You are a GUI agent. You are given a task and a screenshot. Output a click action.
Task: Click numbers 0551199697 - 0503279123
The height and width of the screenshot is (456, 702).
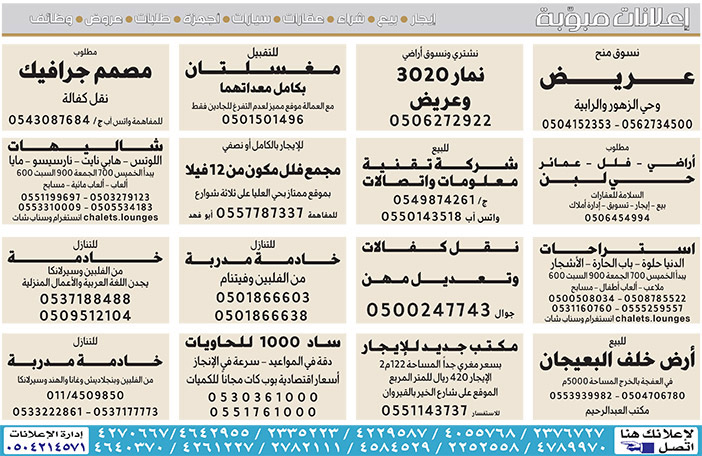(85, 197)
